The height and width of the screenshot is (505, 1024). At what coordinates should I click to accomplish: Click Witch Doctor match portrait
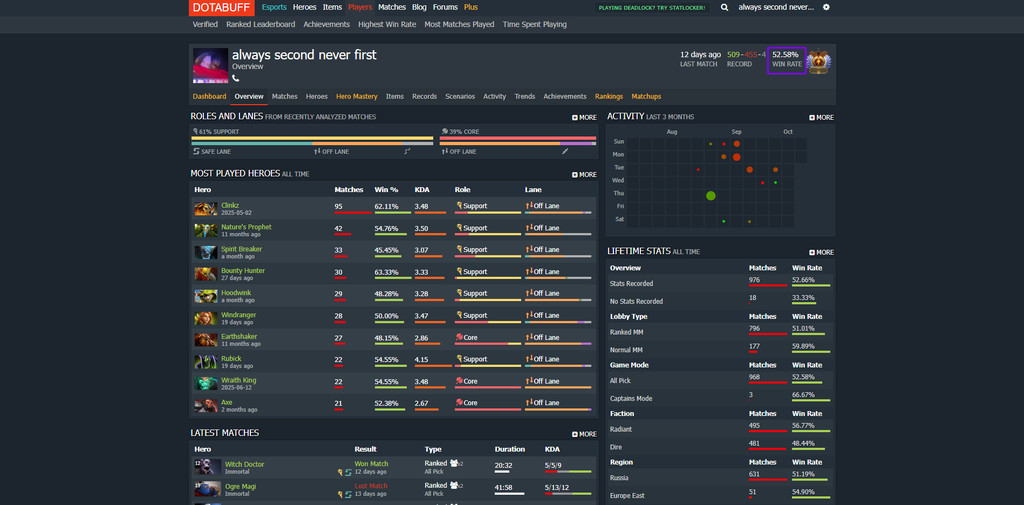click(x=208, y=467)
